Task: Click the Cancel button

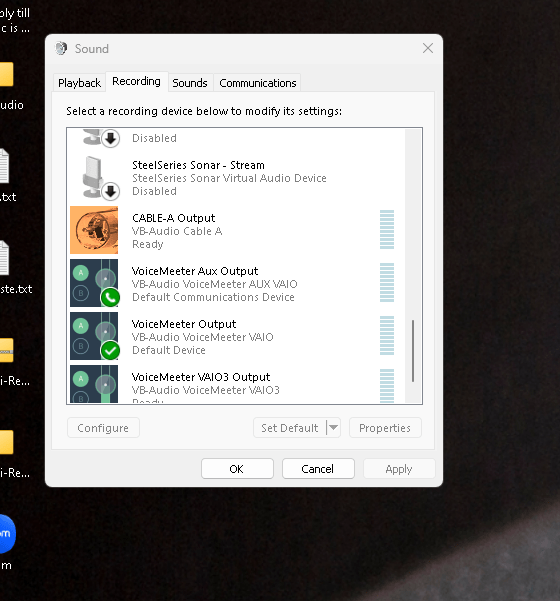Action: pos(318,469)
